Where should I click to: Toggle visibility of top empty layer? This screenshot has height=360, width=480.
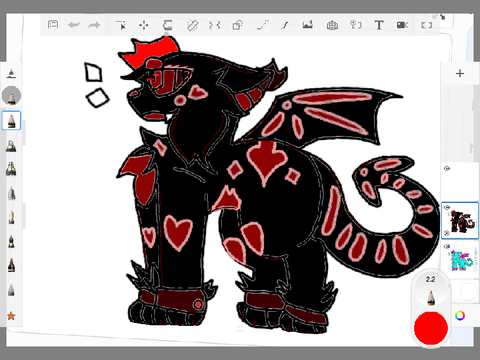coord(447,169)
